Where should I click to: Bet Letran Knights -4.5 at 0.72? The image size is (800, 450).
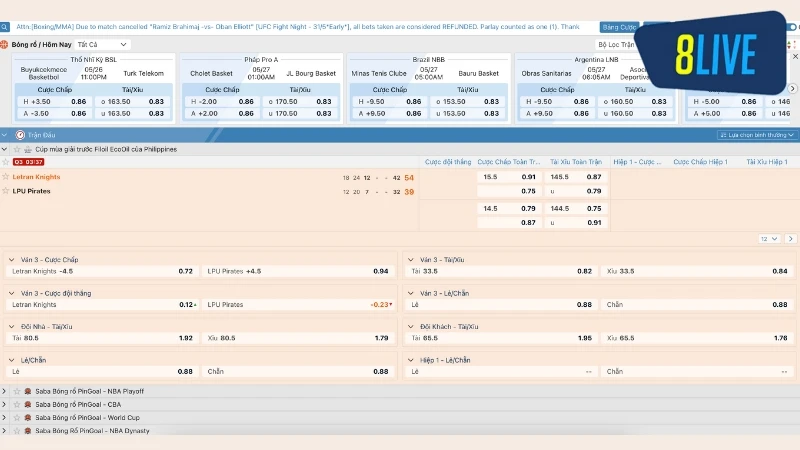click(186, 271)
